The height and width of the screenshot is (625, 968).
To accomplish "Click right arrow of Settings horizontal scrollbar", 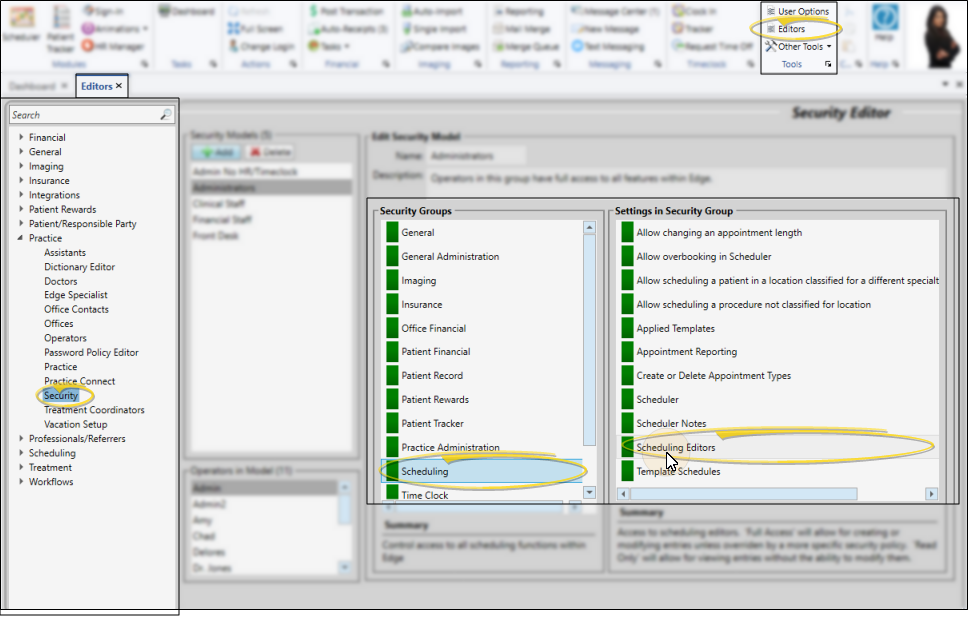I will (931, 494).
